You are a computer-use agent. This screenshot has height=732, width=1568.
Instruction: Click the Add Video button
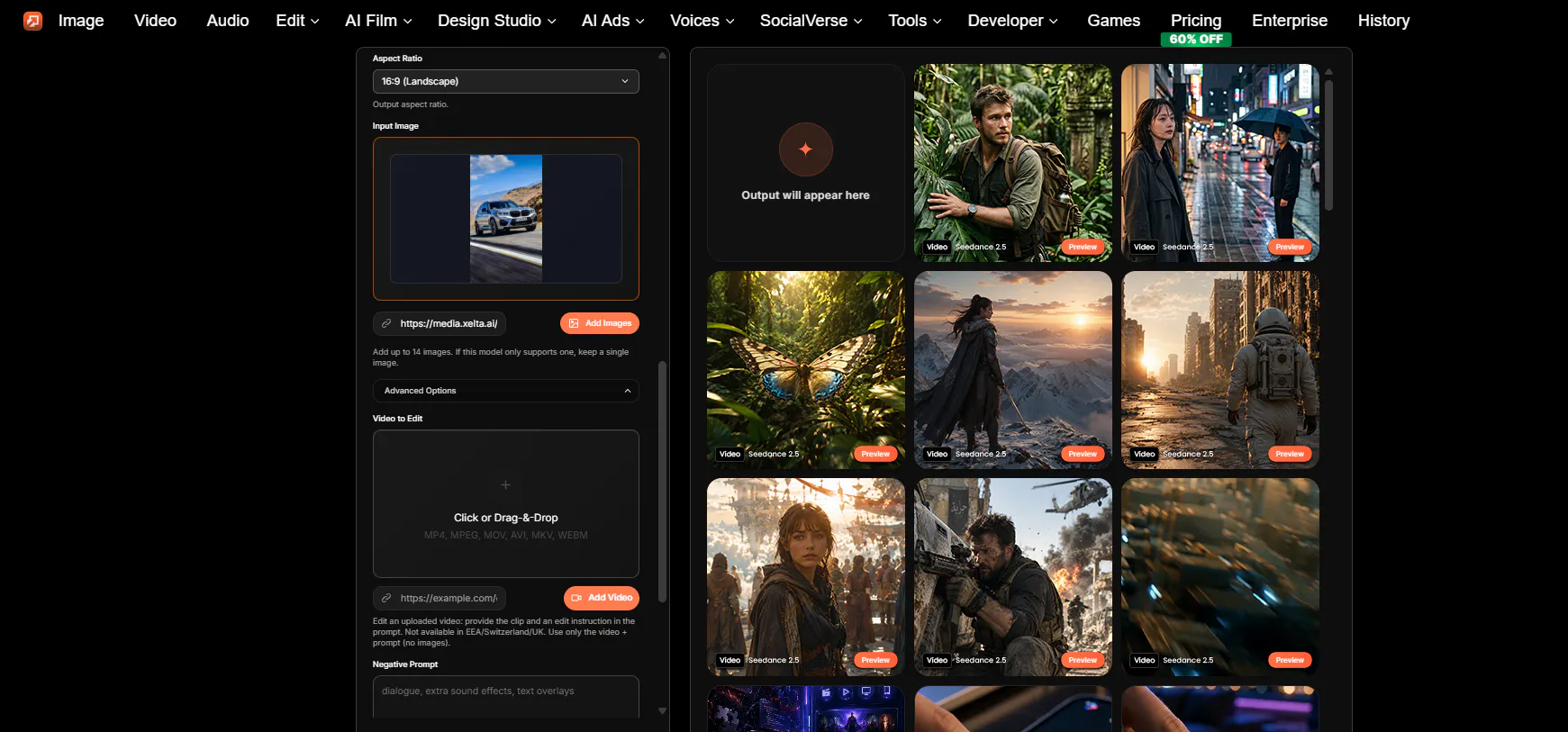coord(602,598)
